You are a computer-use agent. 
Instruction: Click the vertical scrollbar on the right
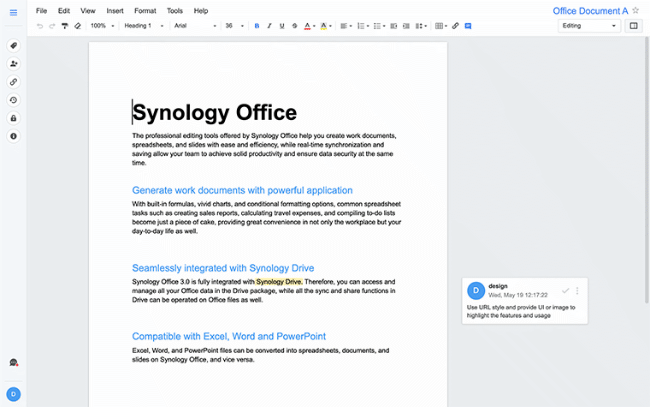646,170
